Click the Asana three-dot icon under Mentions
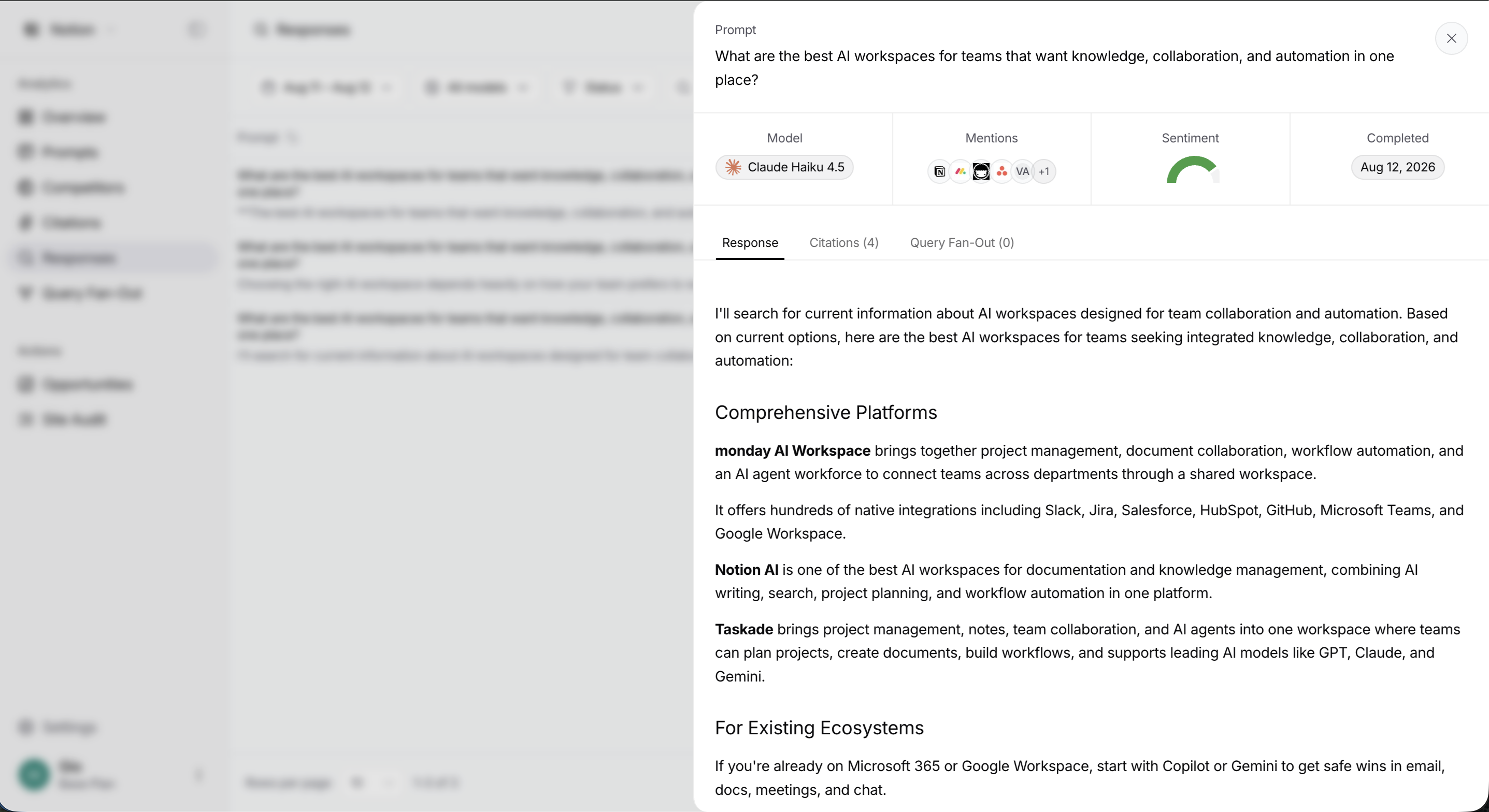The width and height of the screenshot is (1489, 812). [x=1001, y=171]
